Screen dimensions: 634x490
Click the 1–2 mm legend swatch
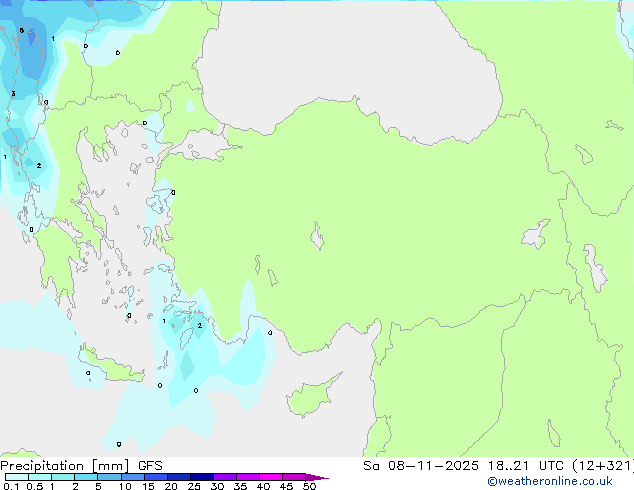click(63, 477)
